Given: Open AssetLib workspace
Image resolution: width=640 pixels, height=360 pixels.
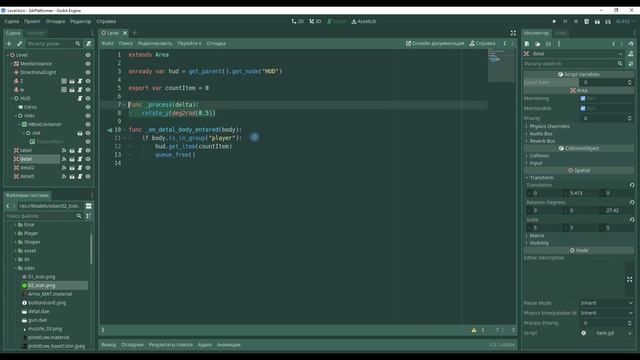Looking at the screenshot, I should pyautogui.click(x=364, y=21).
